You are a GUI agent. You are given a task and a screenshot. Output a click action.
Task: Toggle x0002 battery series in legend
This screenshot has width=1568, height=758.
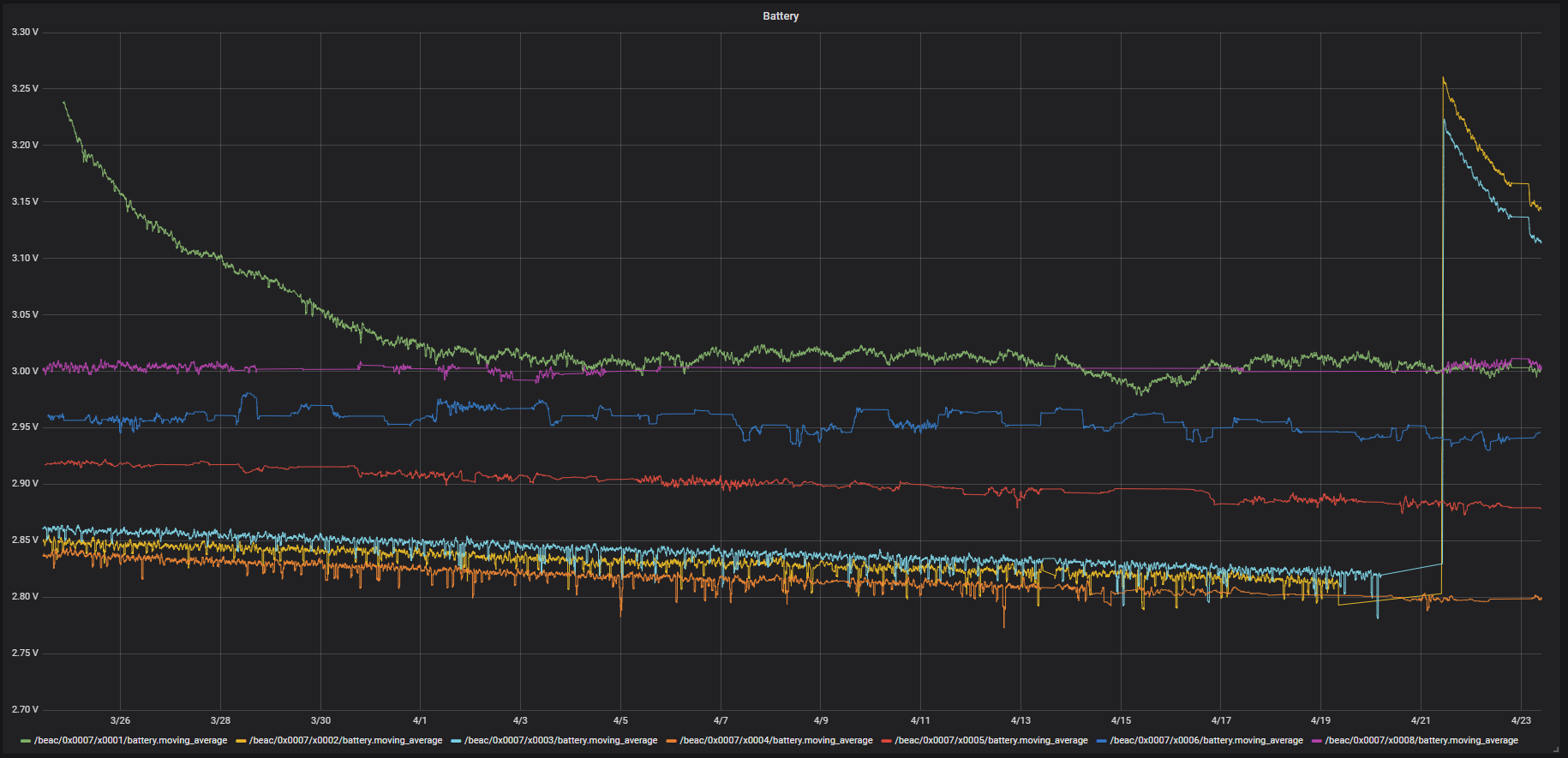(x=345, y=741)
